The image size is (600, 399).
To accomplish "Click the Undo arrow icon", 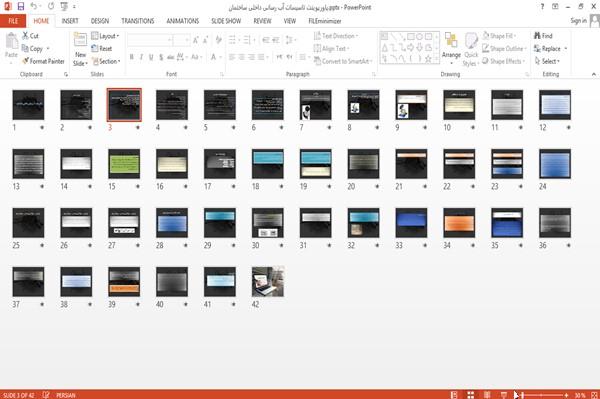I will pyautogui.click(x=34, y=6).
